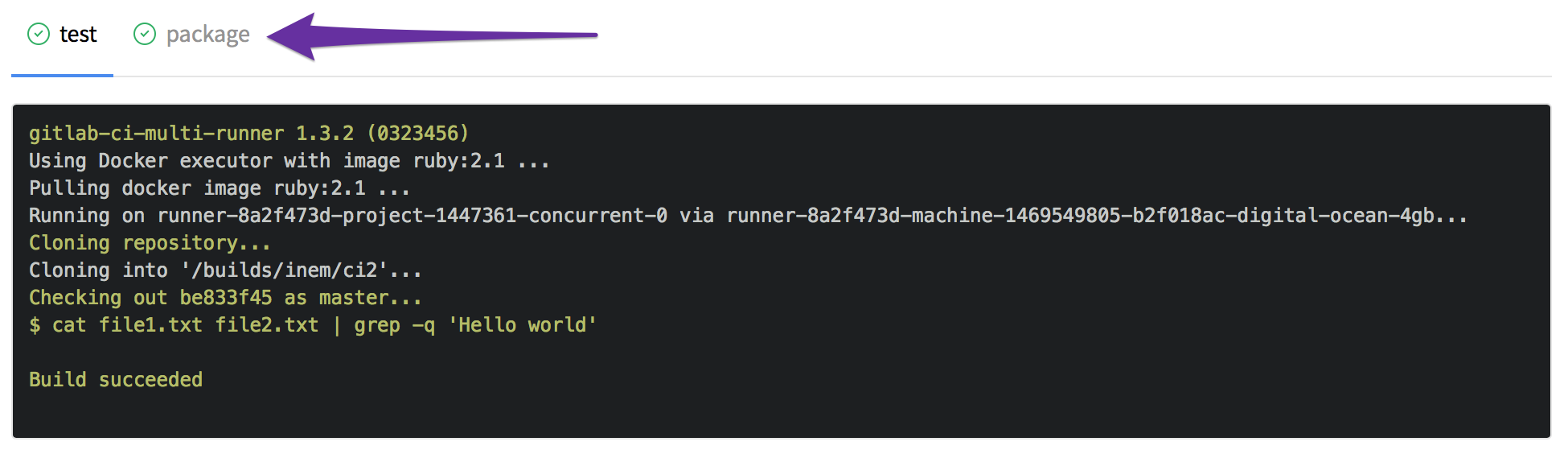Click the 'Checking out be833f45 as master' line
The height and width of the screenshot is (454, 1568).
[225, 297]
